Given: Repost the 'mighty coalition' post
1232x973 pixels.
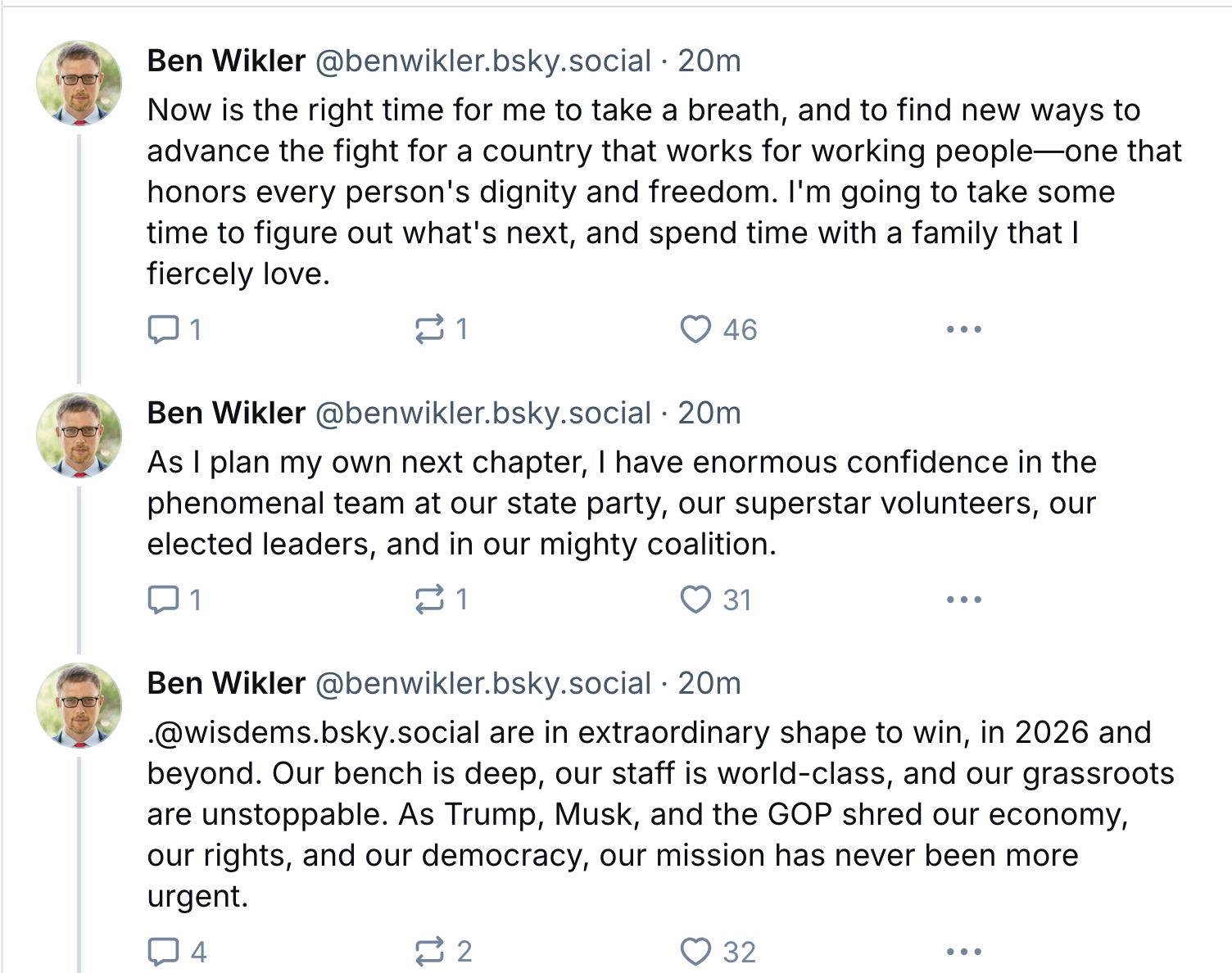Looking at the screenshot, I should point(441,600).
